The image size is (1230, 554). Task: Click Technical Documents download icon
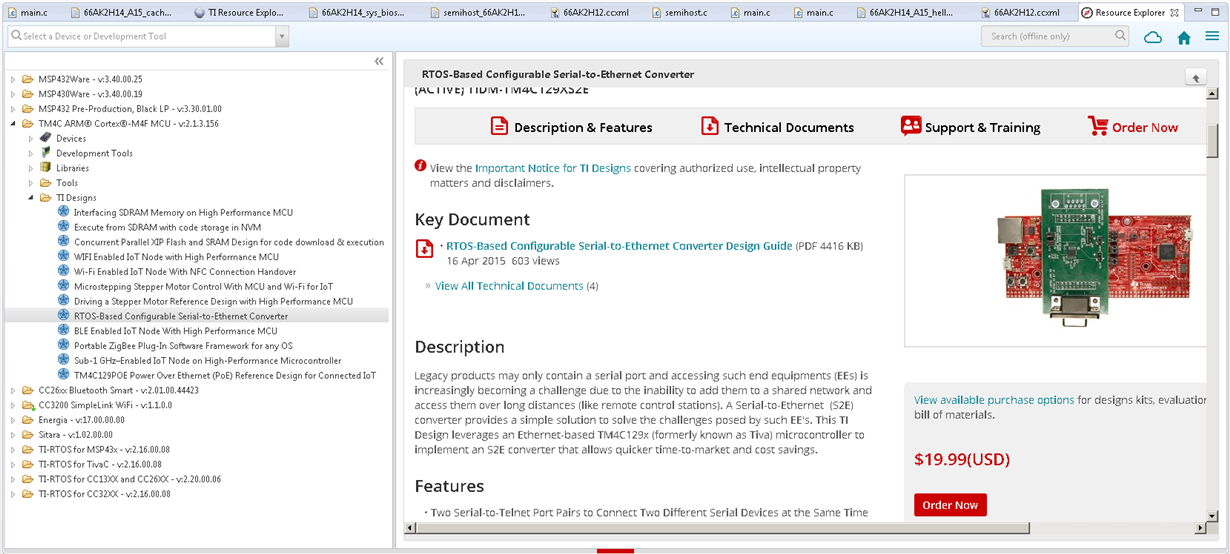[709, 126]
